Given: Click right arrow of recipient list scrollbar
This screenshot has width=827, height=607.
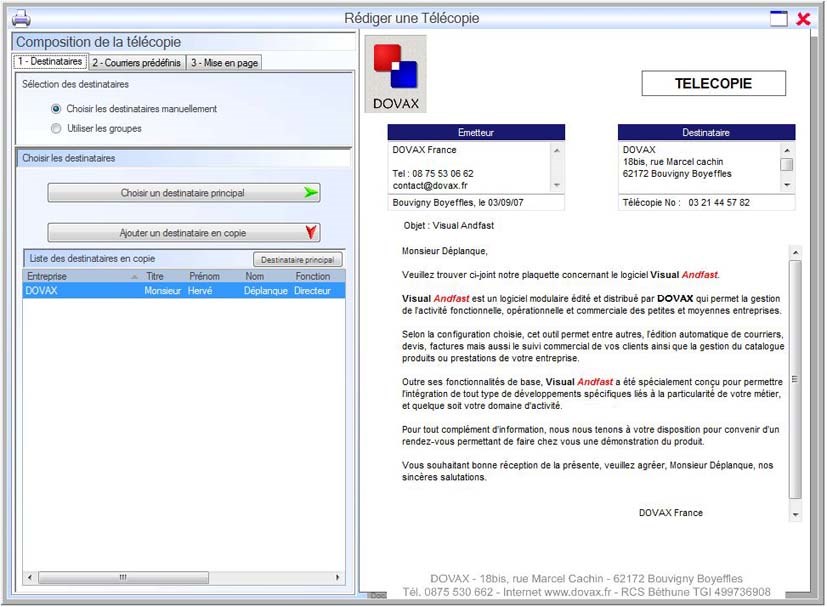Looking at the screenshot, I should [338, 577].
